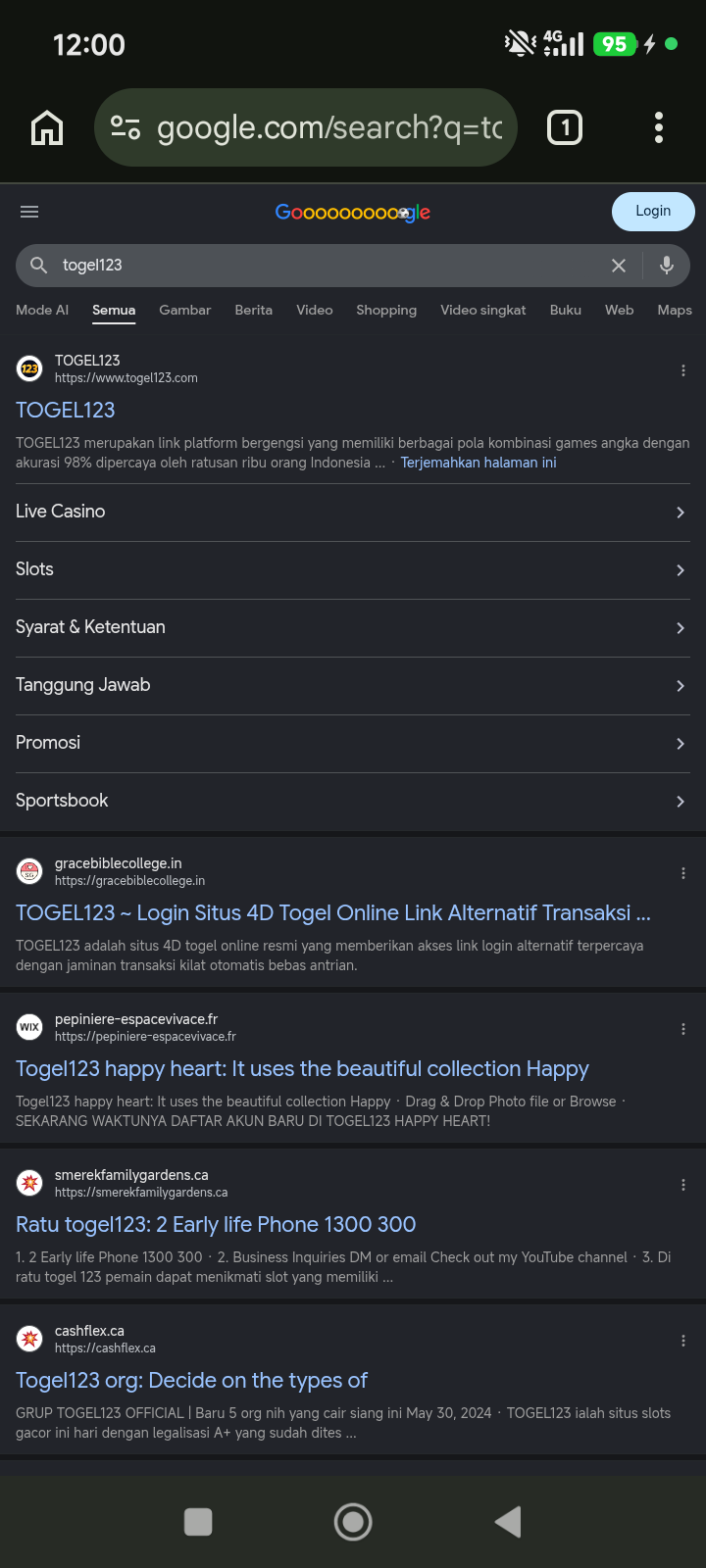706x1568 pixels.
Task: Expand the Sportsbook sitelink
Action: click(x=353, y=802)
